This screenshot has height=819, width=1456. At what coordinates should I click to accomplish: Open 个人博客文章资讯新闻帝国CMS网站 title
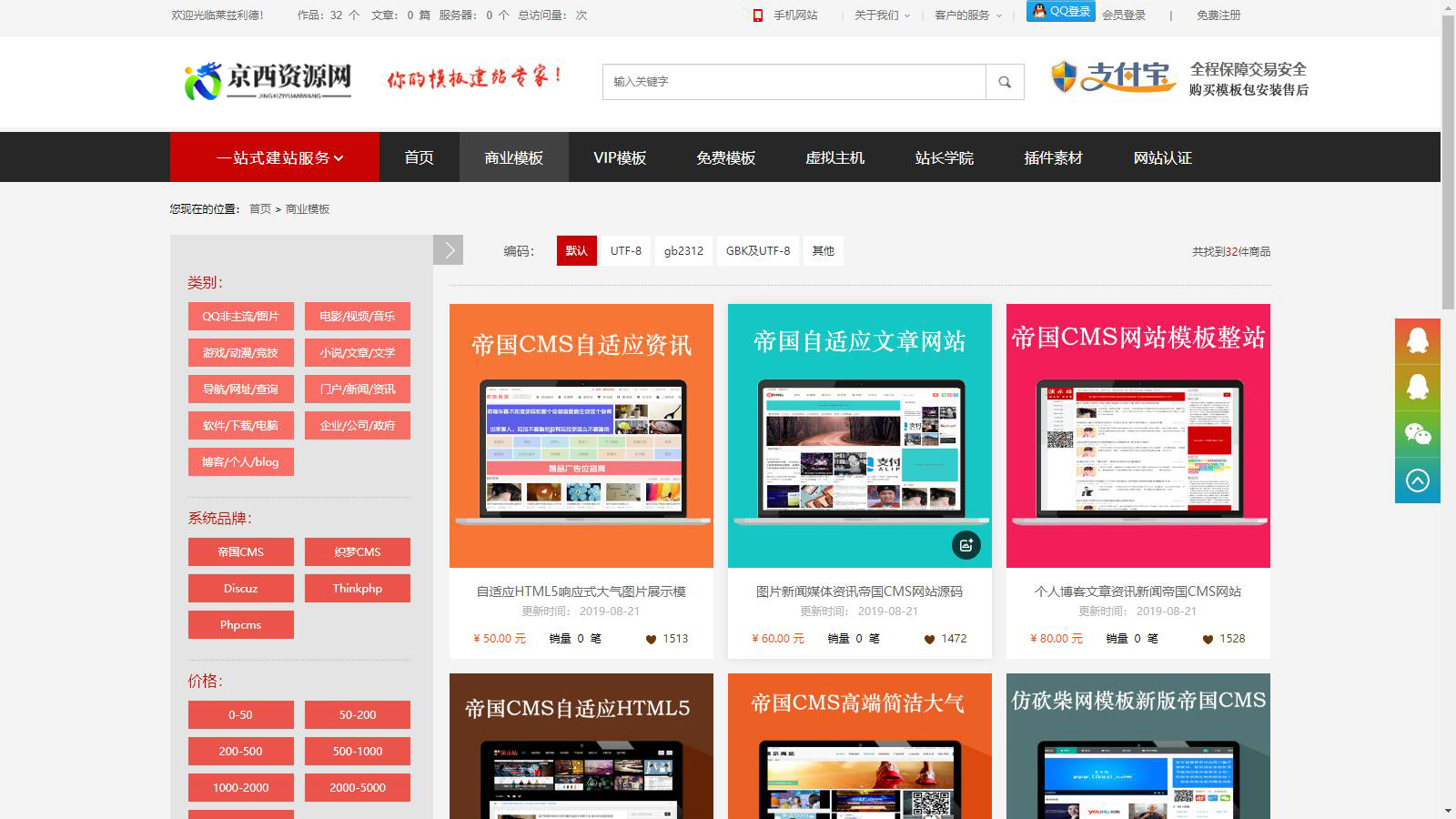click(1138, 591)
